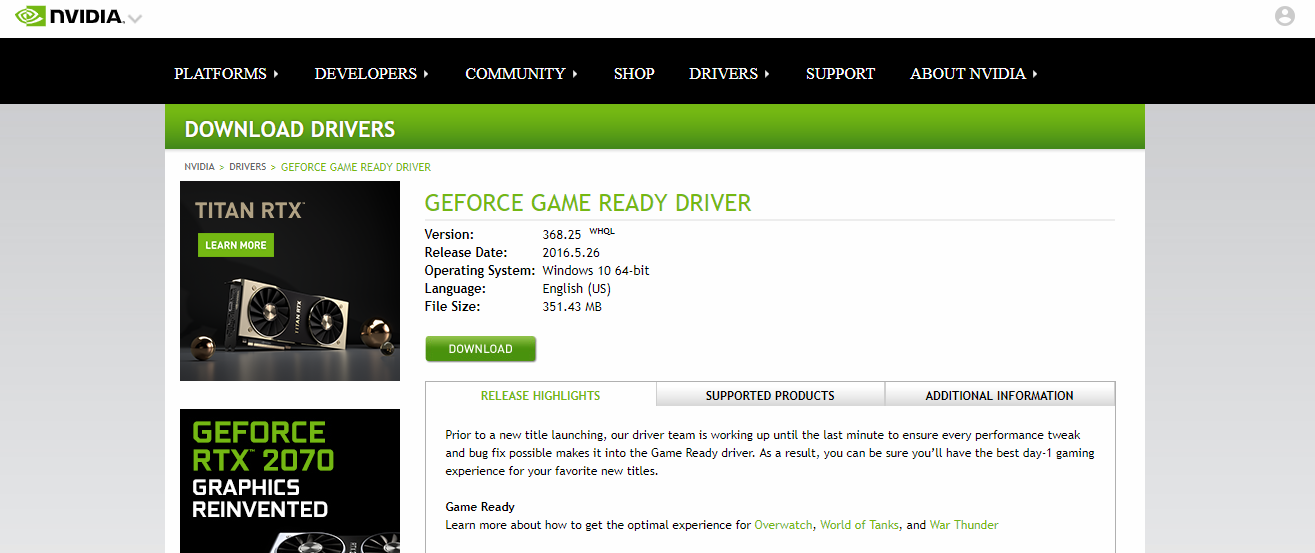Open the GeForce RTX 2070 banner
1315x553 pixels.
click(290, 481)
